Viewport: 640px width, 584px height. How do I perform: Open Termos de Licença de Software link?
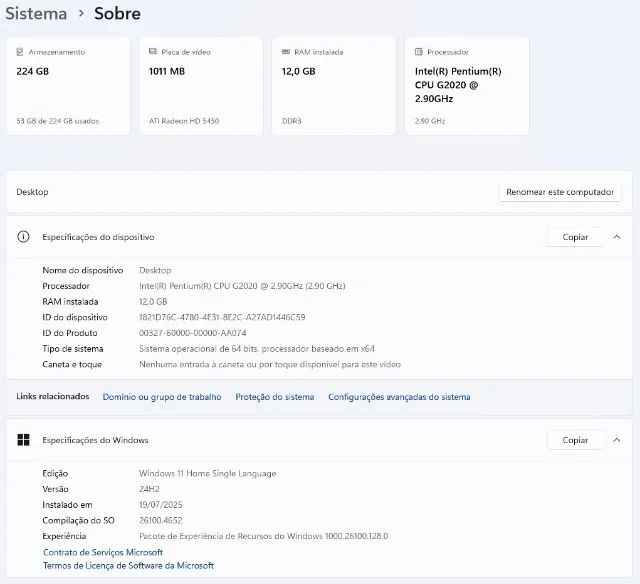pos(128,566)
